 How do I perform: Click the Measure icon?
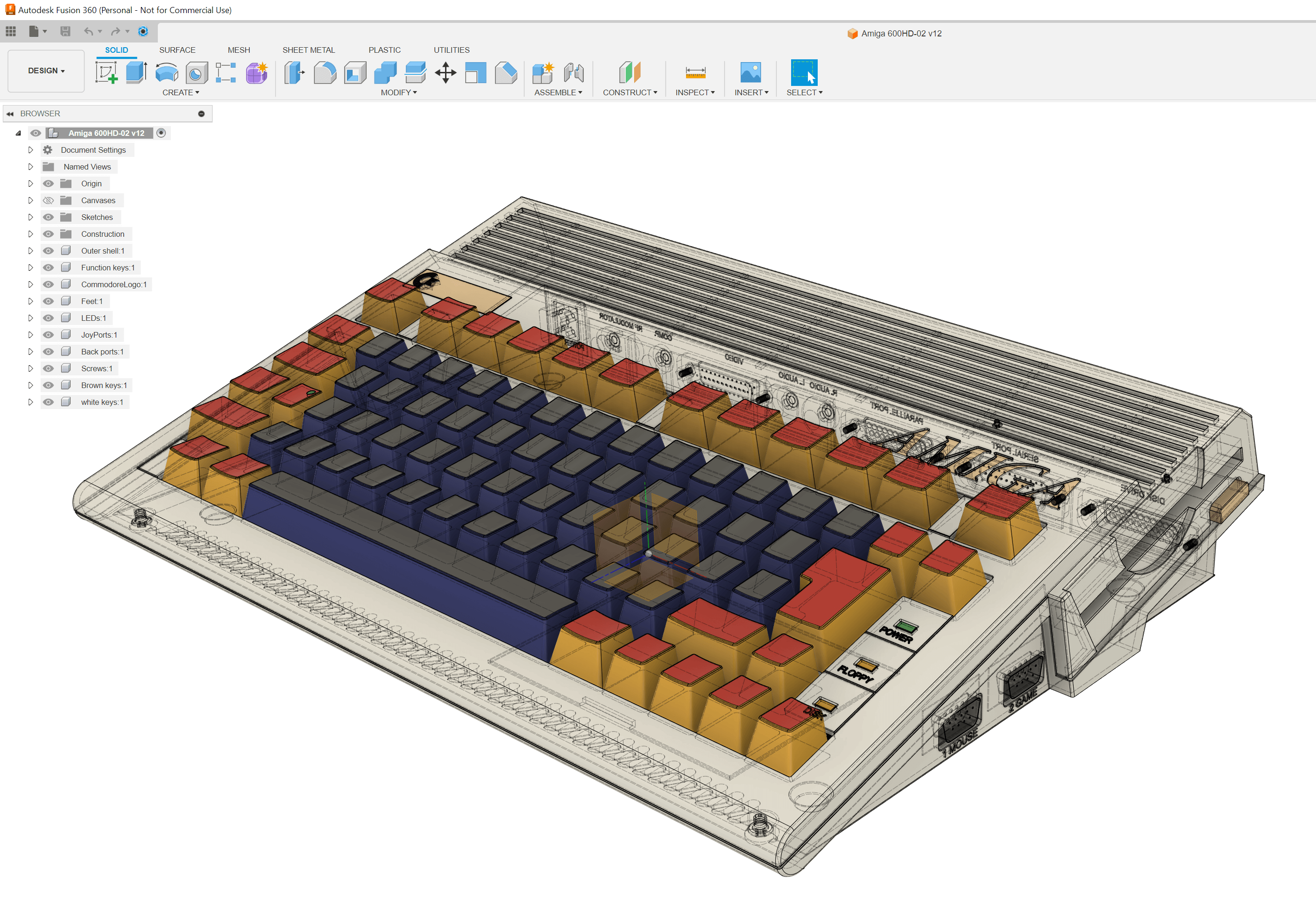695,72
